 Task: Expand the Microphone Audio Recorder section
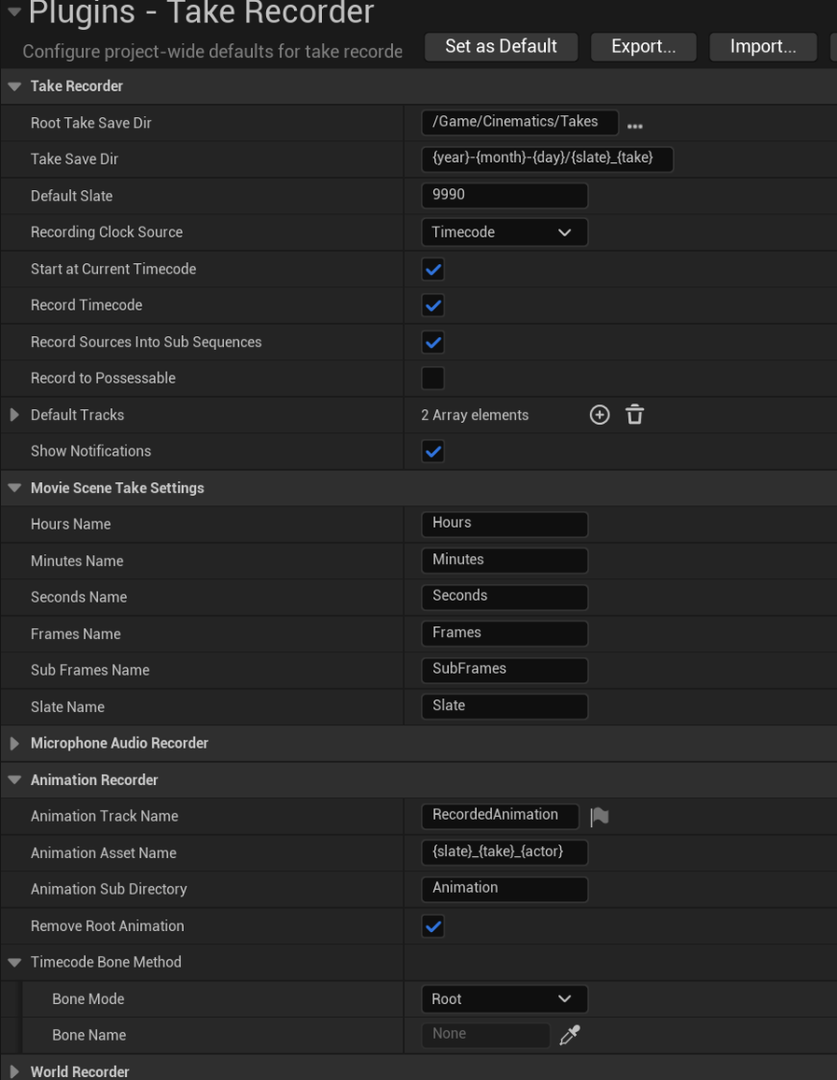14,743
